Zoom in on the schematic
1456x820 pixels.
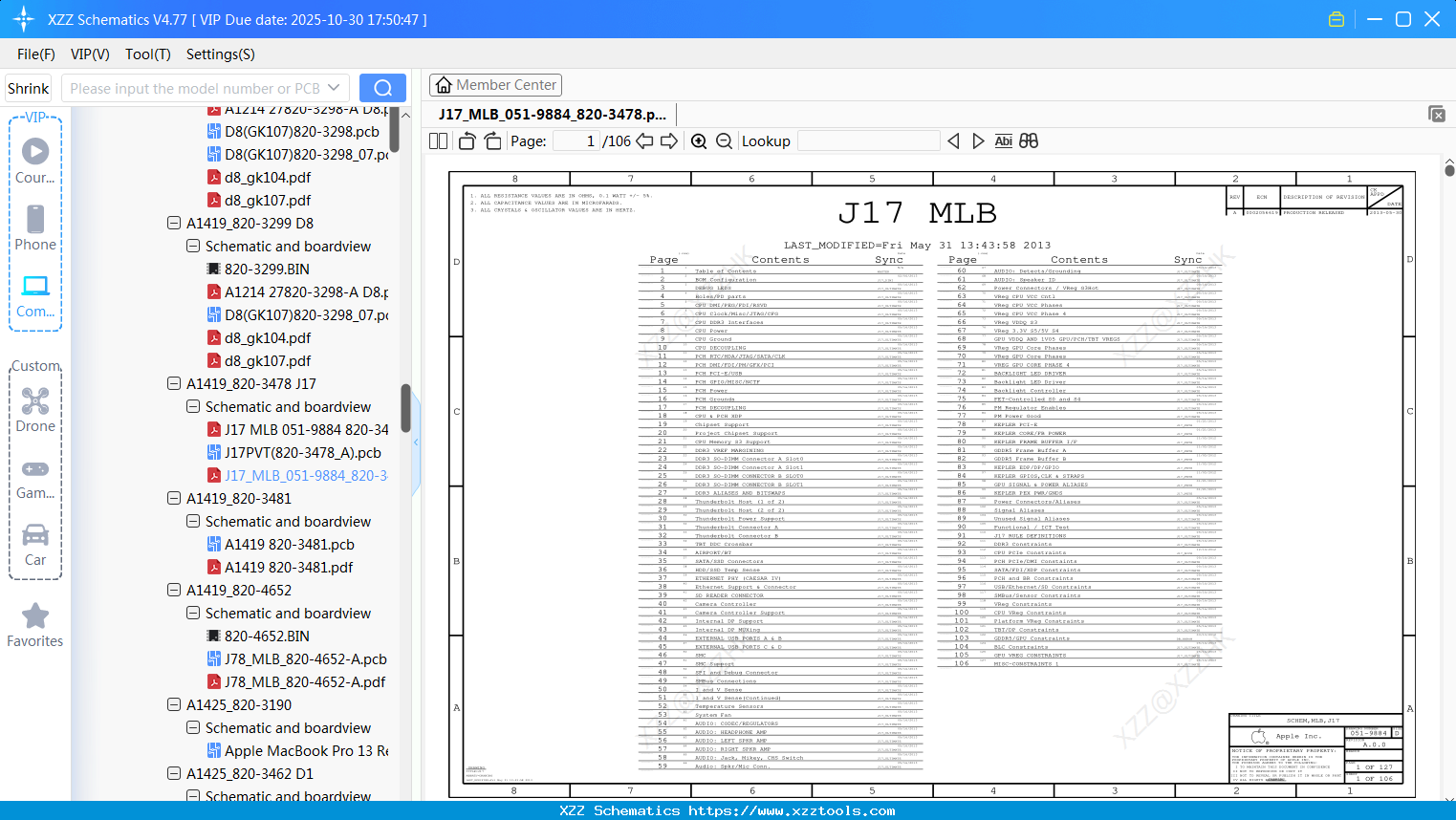pyautogui.click(x=699, y=141)
